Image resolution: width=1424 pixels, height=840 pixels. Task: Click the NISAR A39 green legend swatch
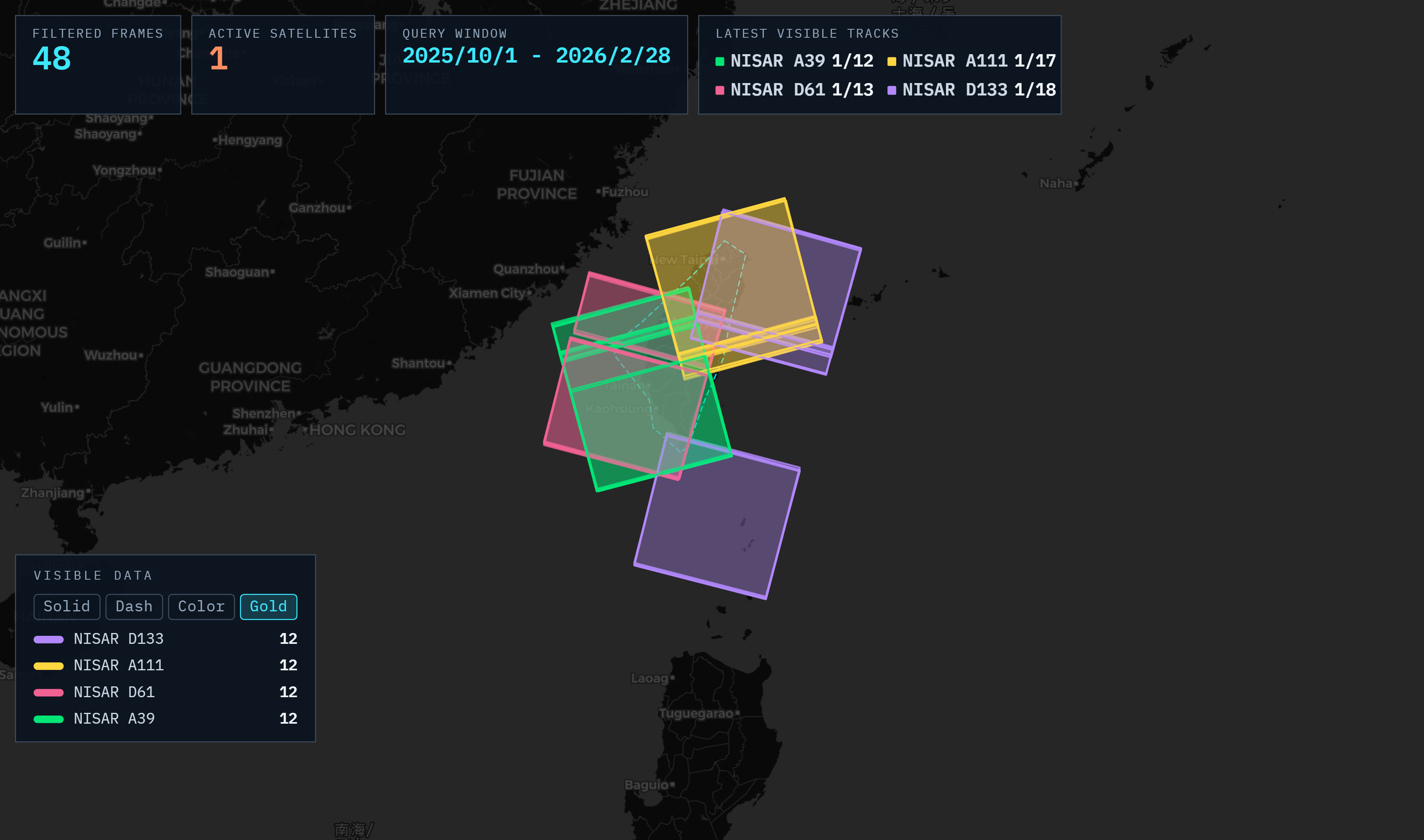[x=49, y=719]
